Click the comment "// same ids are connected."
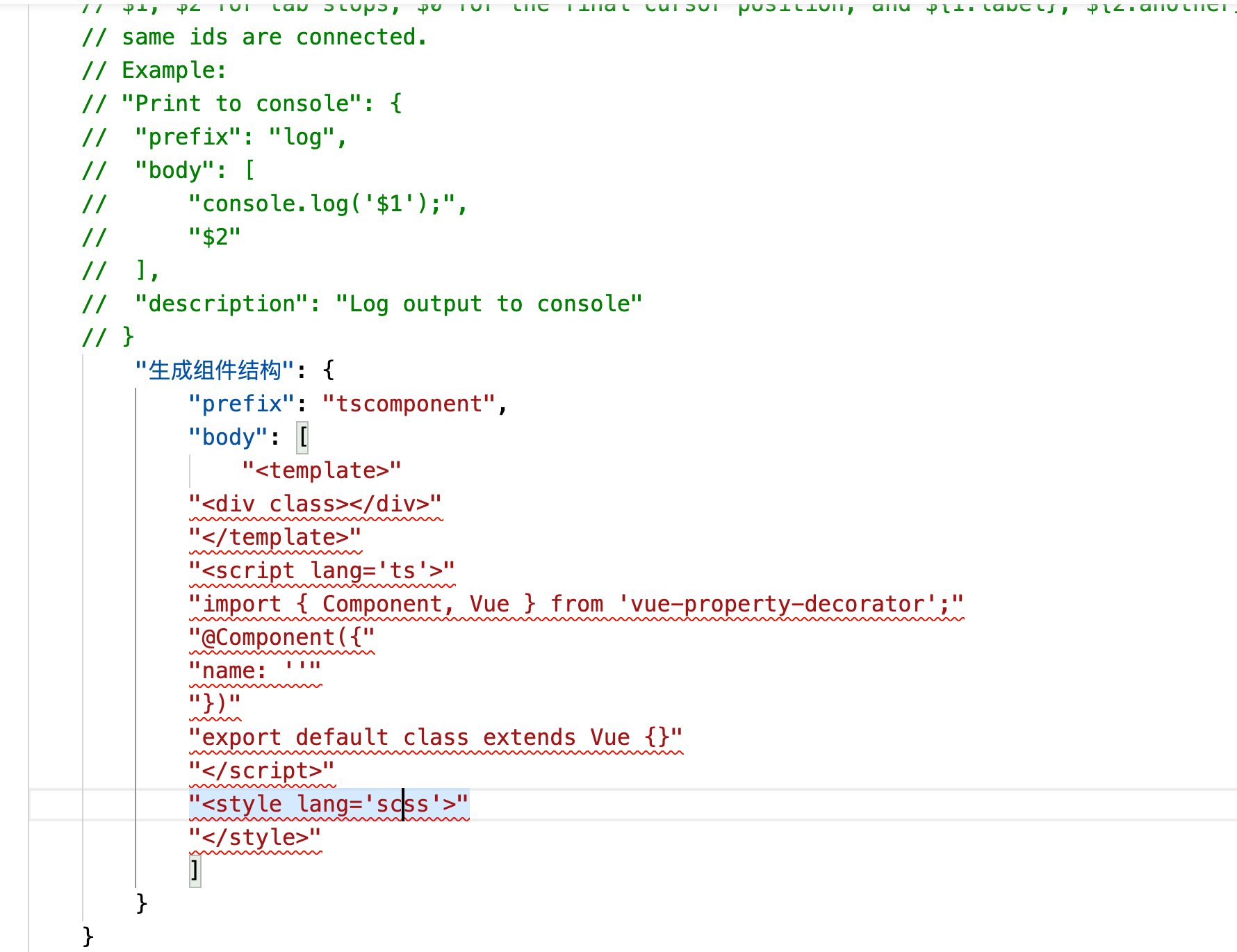 [x=254, y=37]
